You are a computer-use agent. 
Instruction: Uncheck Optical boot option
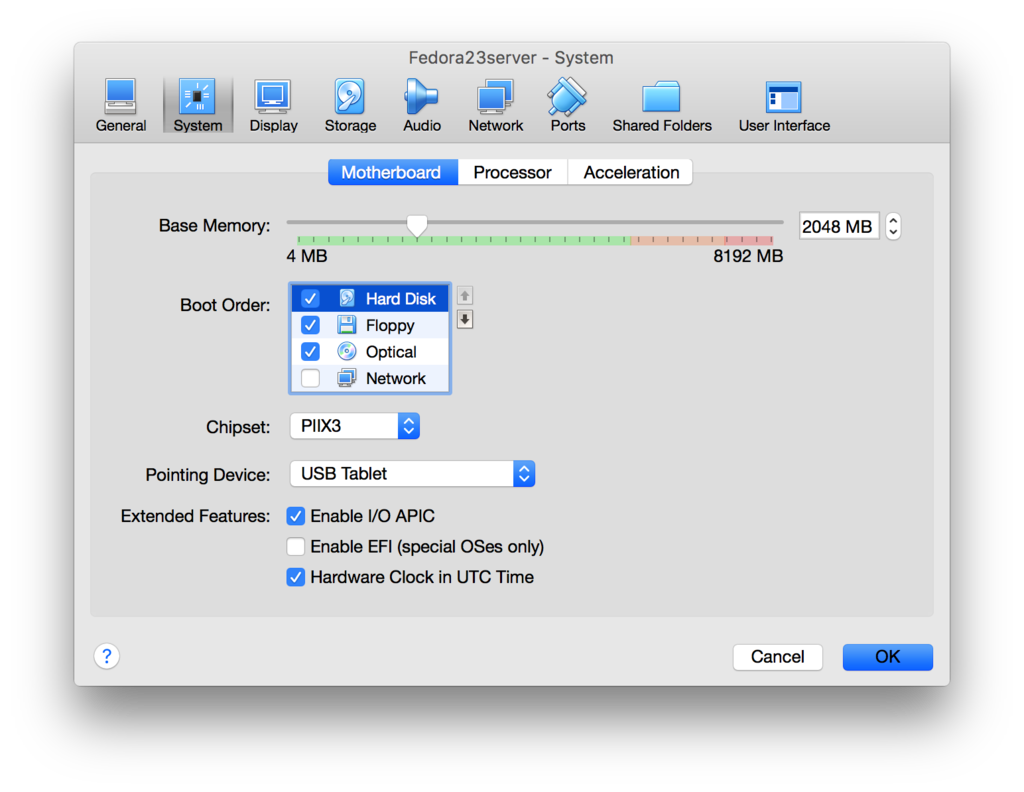pos(310,351)
